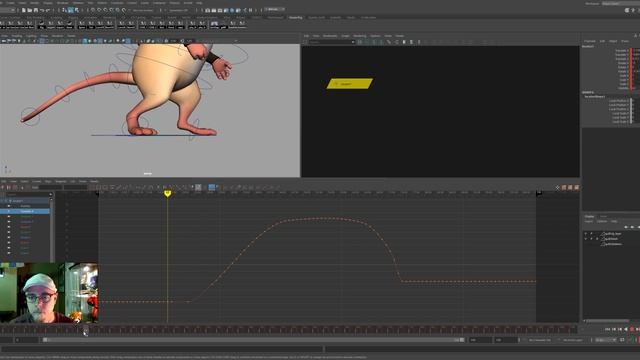Select the yellow node in Node Editor

(350, 84)
